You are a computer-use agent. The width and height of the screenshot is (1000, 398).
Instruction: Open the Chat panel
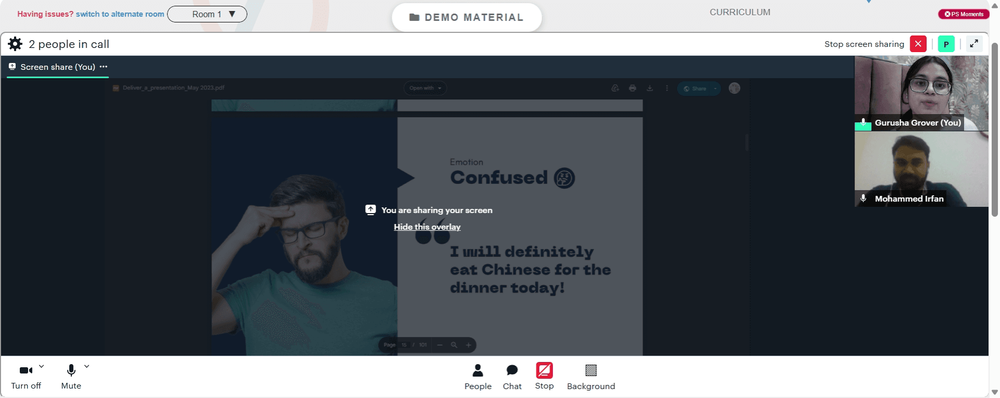[512, 376]
